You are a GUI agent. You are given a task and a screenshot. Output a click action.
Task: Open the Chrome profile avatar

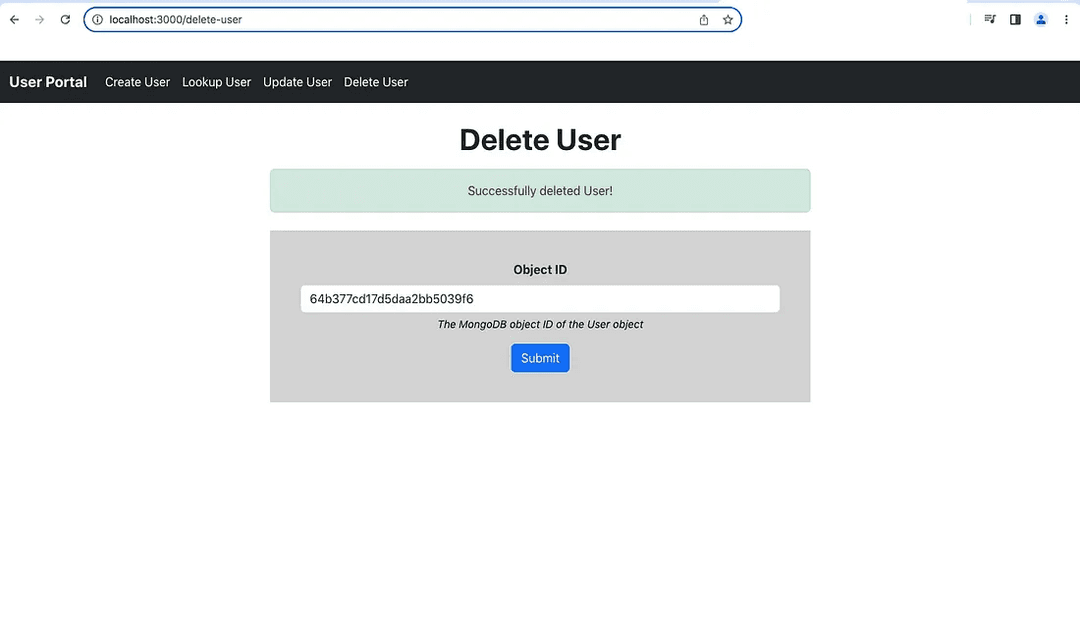click(1041, 20)
